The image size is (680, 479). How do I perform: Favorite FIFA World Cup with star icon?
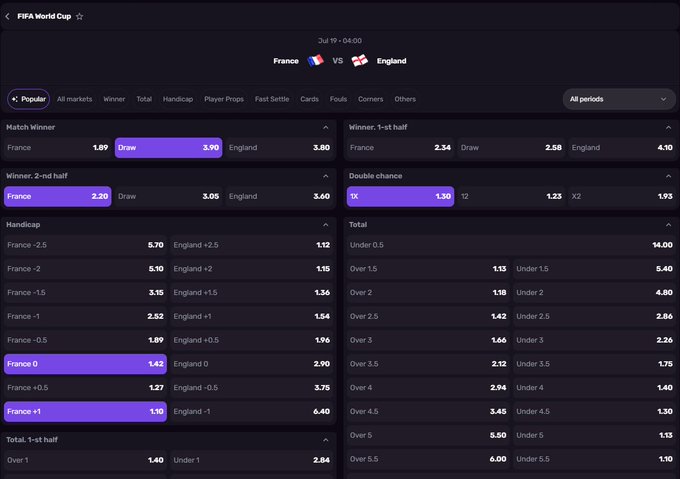pyautogui.click(x=79, y=16)
